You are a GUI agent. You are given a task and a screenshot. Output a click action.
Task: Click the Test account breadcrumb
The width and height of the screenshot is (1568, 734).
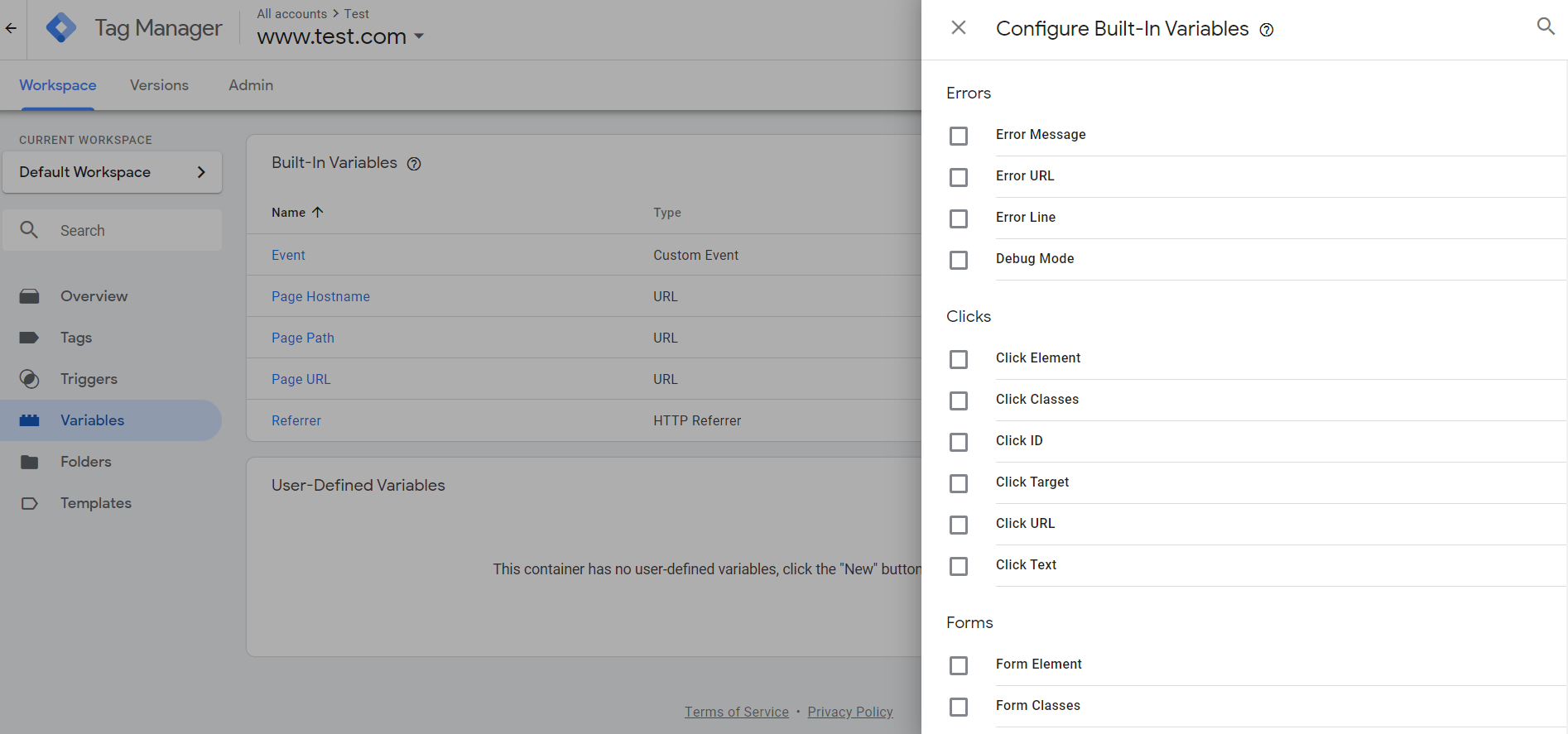pyautogui.click(x=357, y=14)
